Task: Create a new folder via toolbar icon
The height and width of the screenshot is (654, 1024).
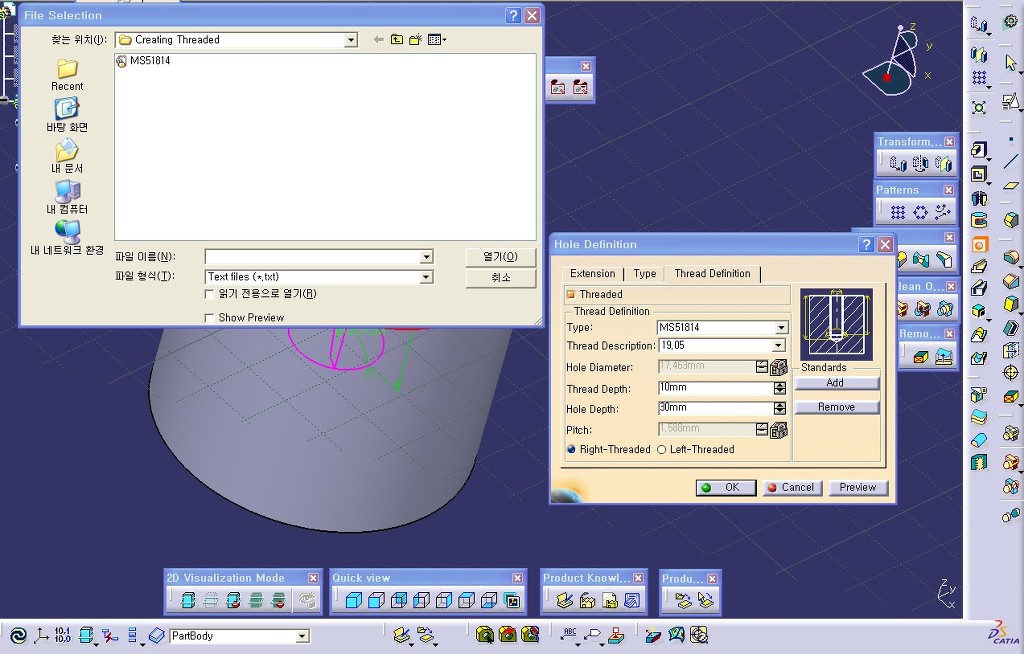Action: pyautogui.click(x=415, y=40)
